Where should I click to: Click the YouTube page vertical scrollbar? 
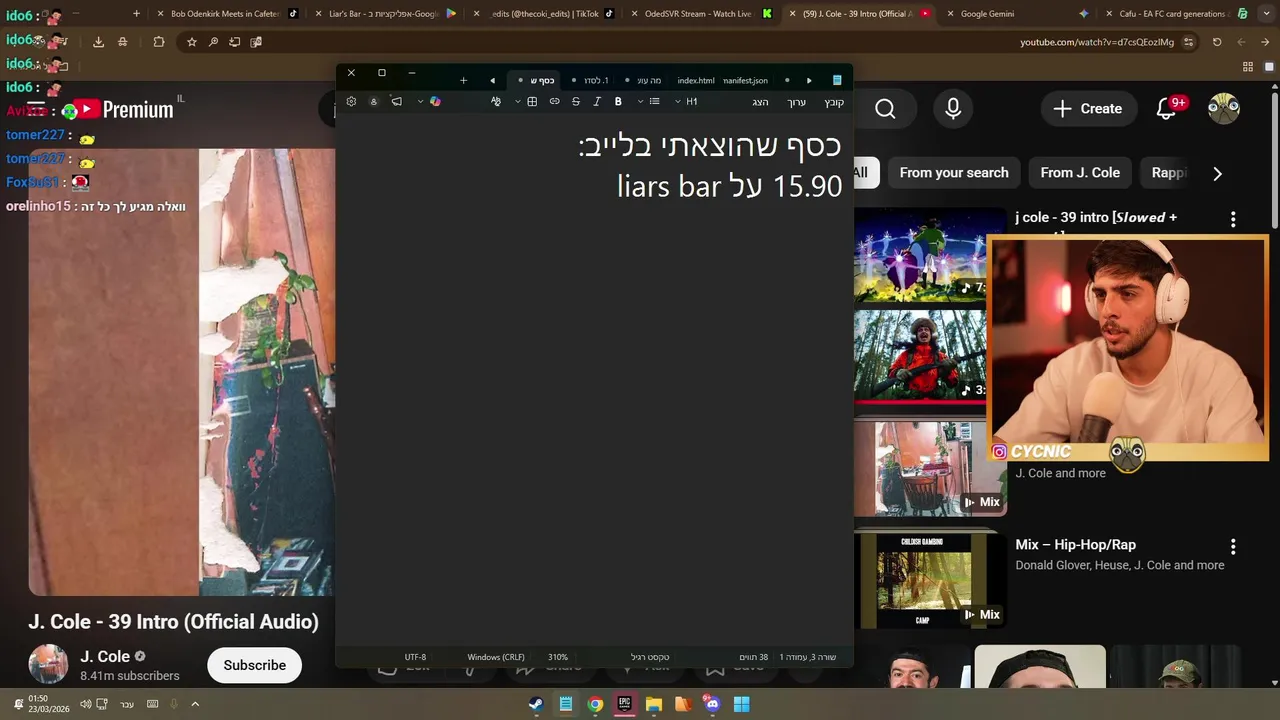tap(1274, 160)
